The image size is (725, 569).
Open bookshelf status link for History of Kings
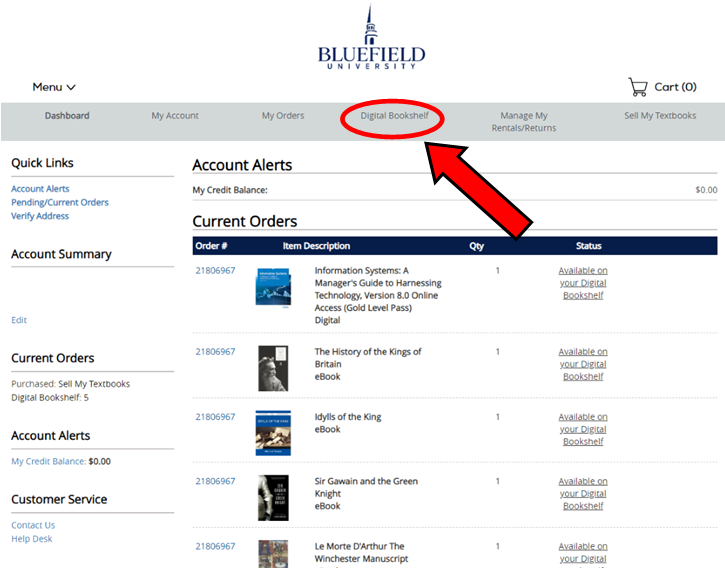point(583,364)
